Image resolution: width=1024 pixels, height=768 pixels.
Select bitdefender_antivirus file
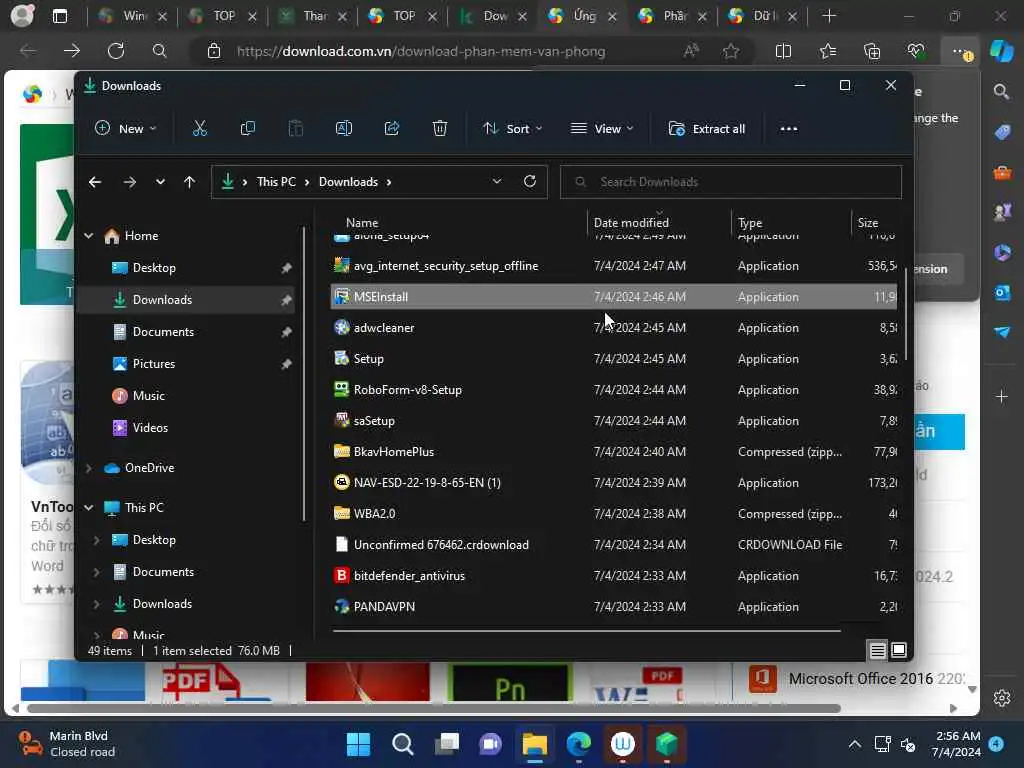tap(614, 576)
